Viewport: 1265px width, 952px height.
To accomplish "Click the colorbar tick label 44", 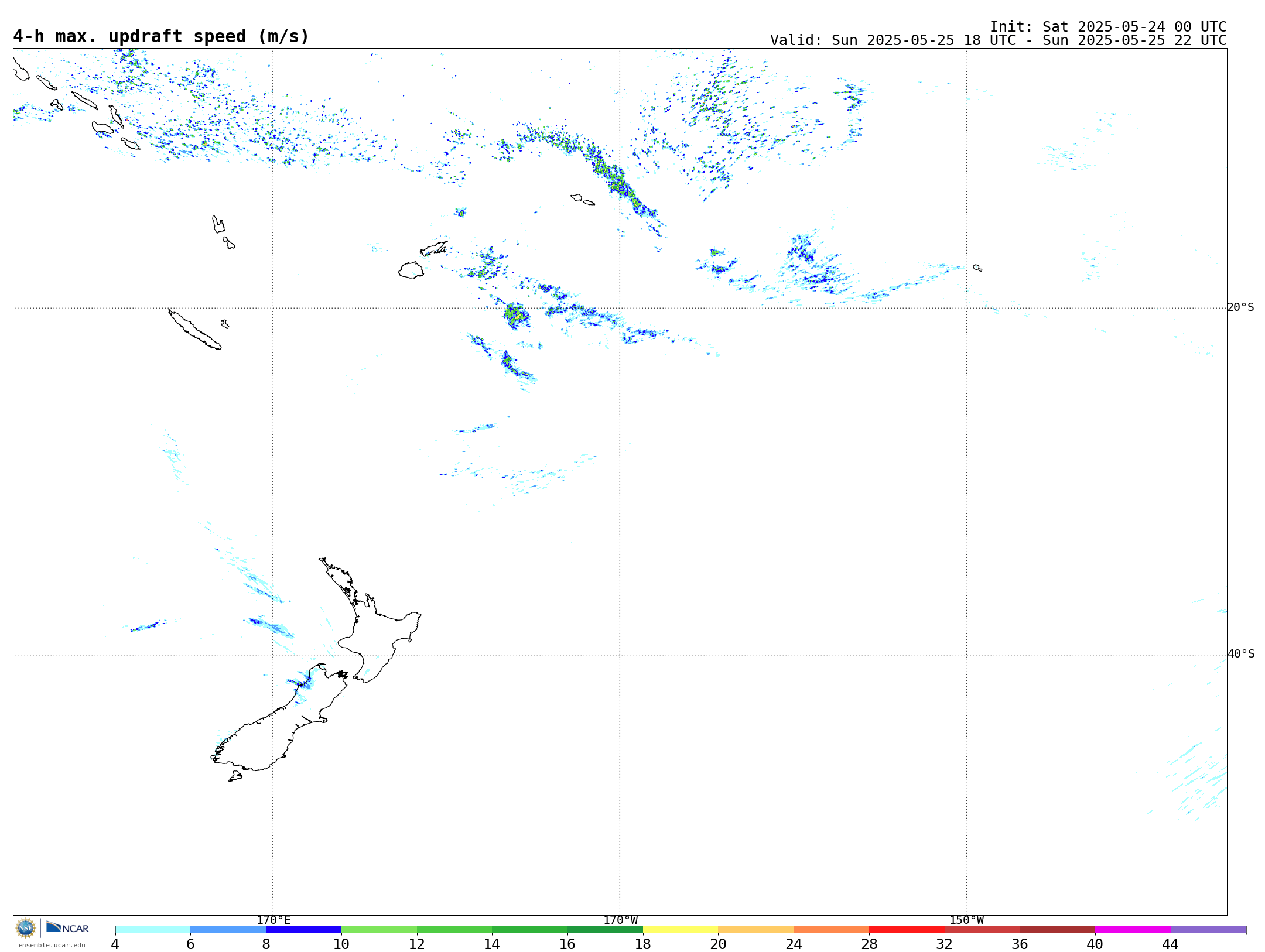I will (x=1171, y=944).
